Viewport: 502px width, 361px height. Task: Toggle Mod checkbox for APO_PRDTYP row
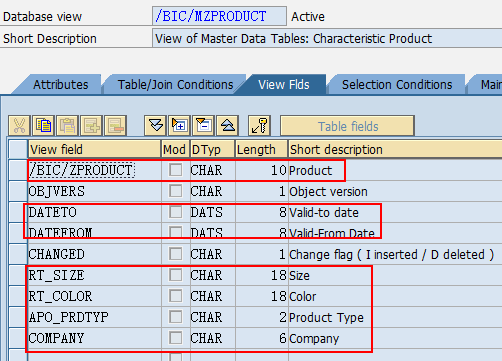[x=175, y=317]
